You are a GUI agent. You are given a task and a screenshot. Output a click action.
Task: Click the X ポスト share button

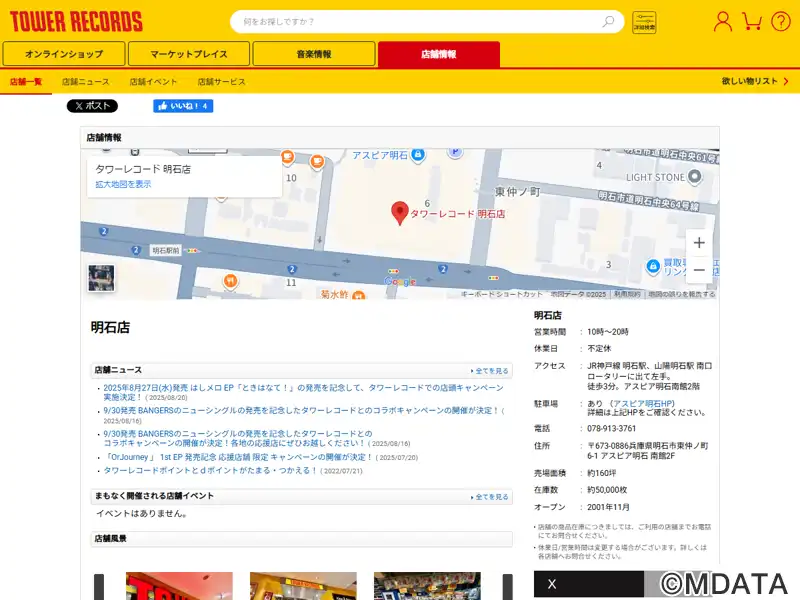pos(92,106)
